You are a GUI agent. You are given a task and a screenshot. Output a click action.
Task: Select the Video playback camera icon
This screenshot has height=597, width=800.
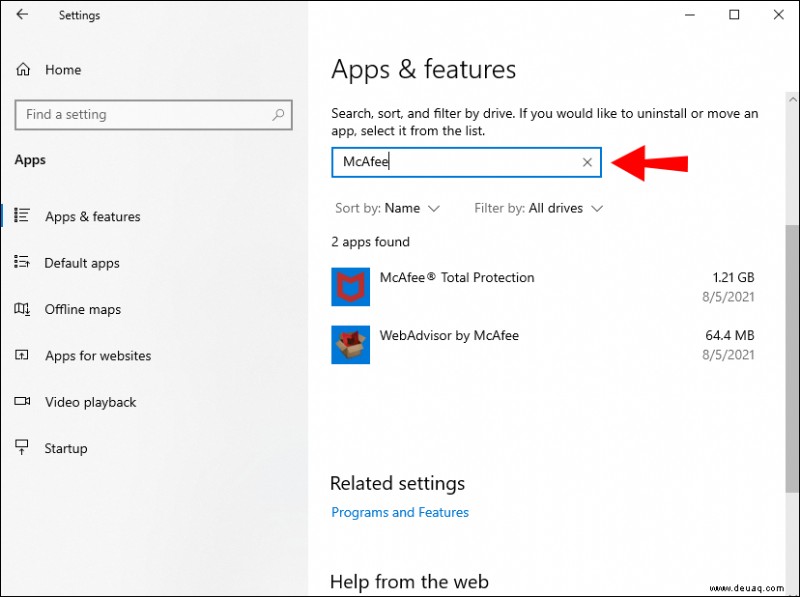(22, 401)
